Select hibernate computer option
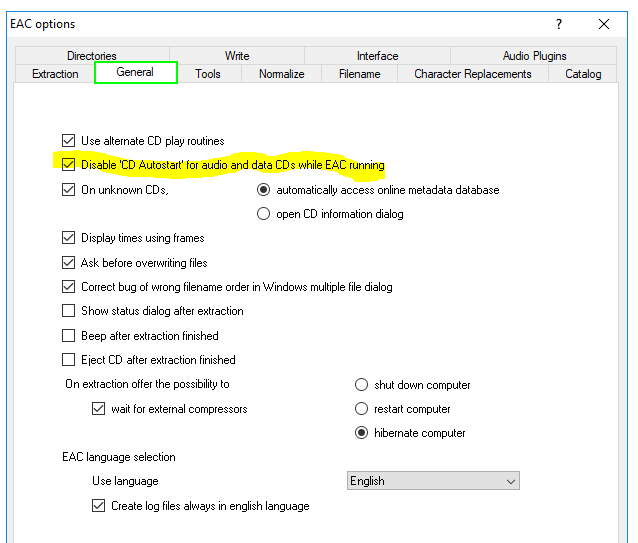638x543 pixels. point(361,432)
